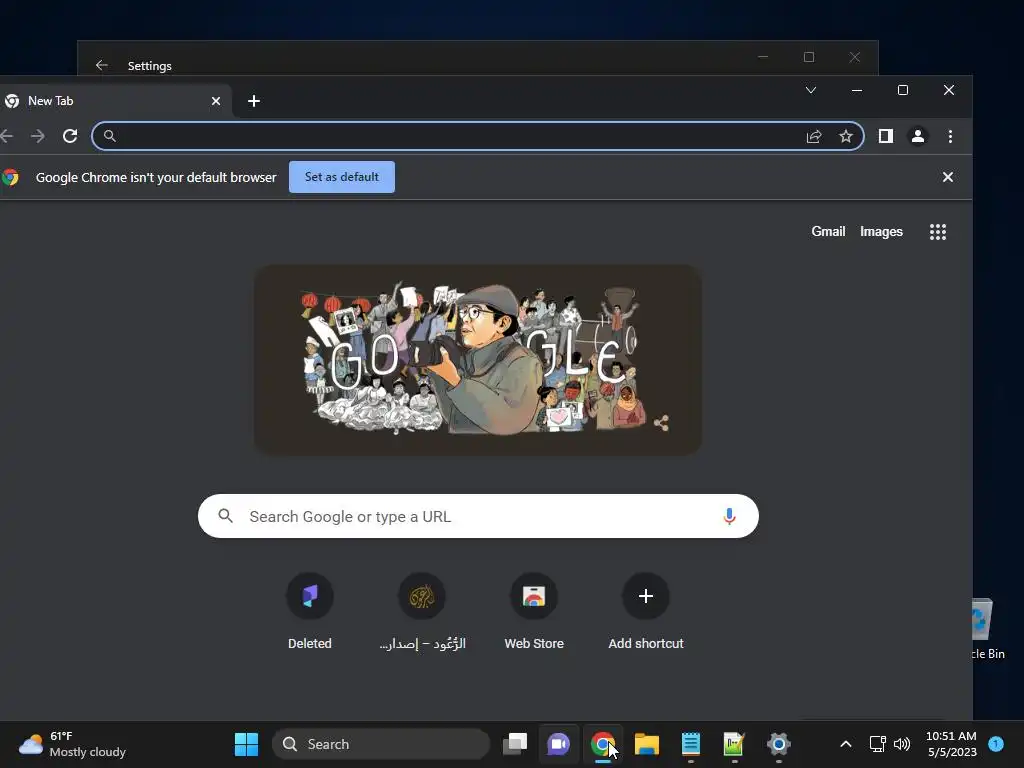Share the Google Doodle
1024x768 pixels.
(x=661, y=423)
